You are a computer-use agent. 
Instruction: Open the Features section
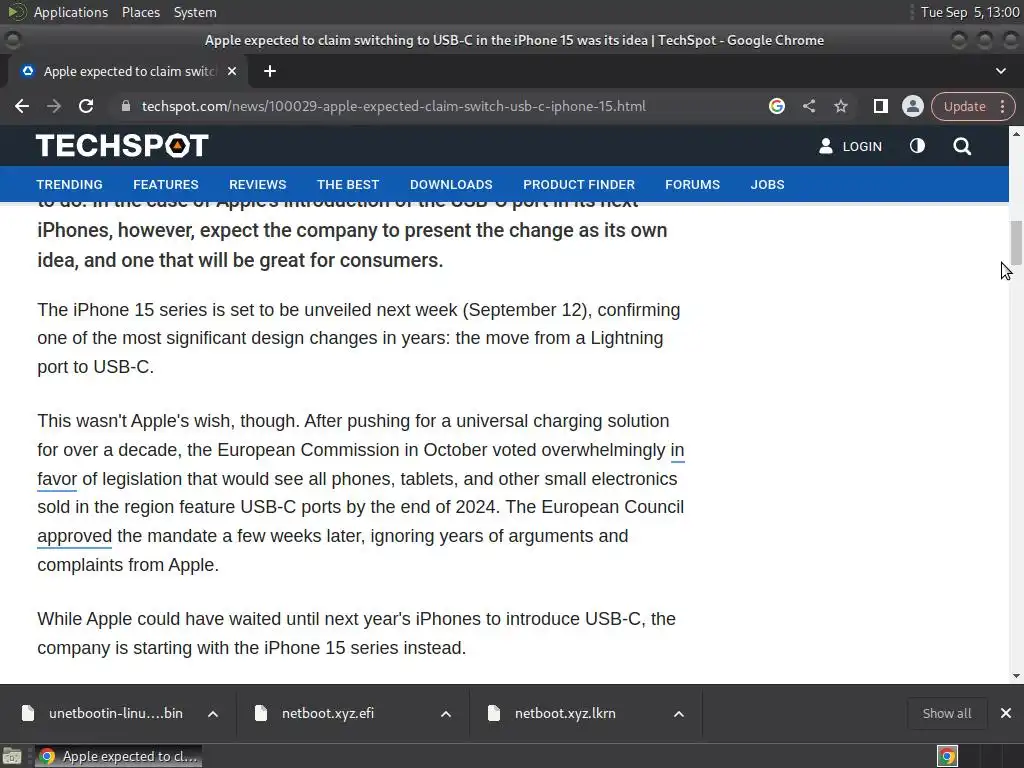pyautogui.click(x=166, y=185)
